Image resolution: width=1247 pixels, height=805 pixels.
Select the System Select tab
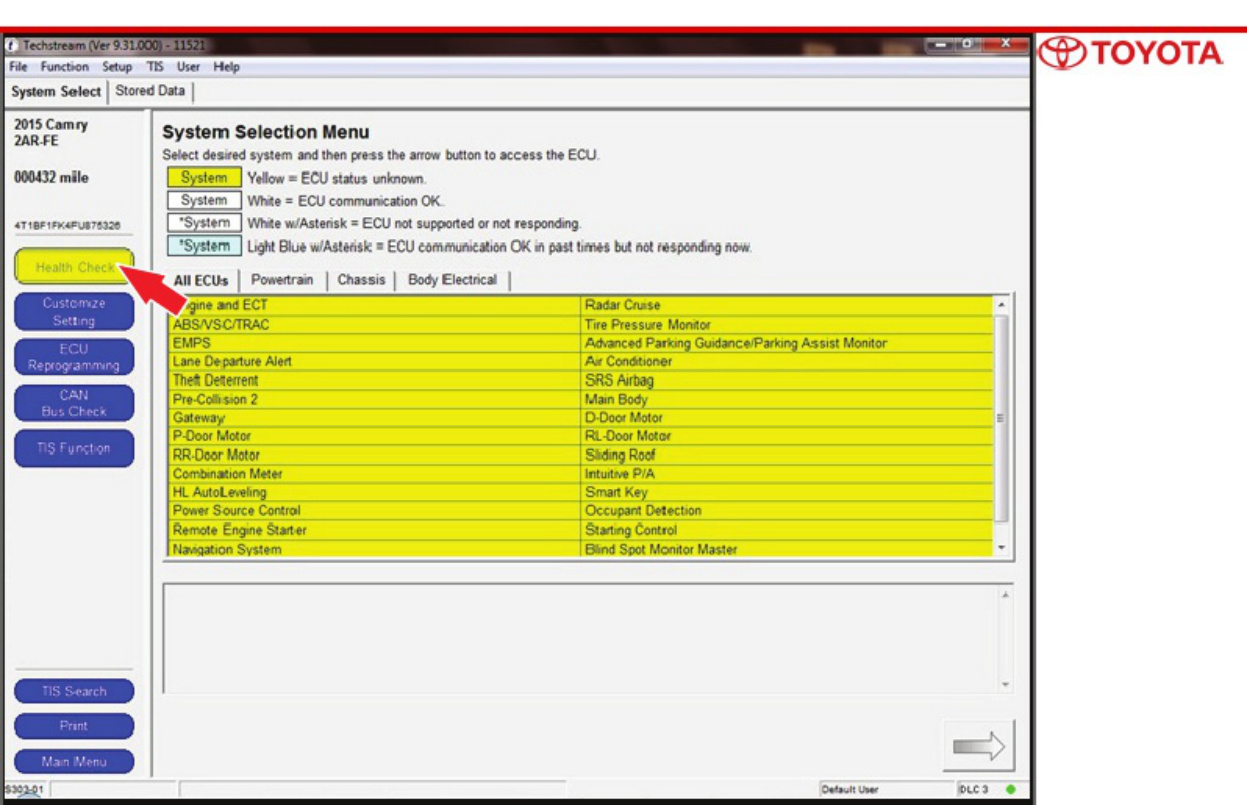[56, 91]
